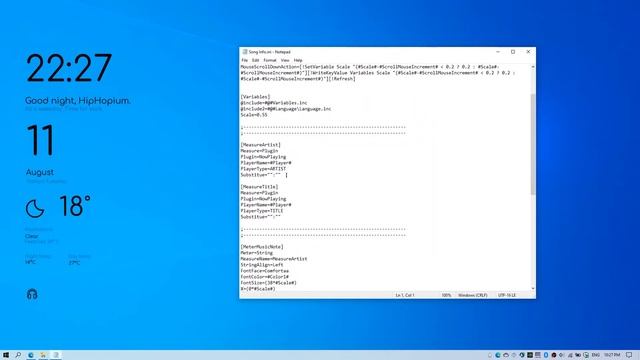The image size is (640, 360).
Task: Click the PlayerType=ARTIST line
Action: coord(263,169)
